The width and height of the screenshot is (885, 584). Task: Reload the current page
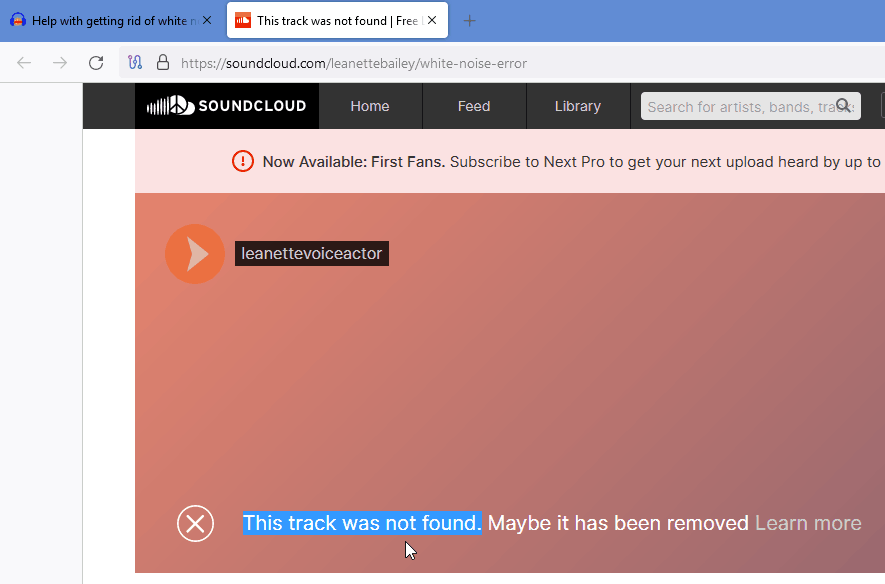tap(96, 63)
